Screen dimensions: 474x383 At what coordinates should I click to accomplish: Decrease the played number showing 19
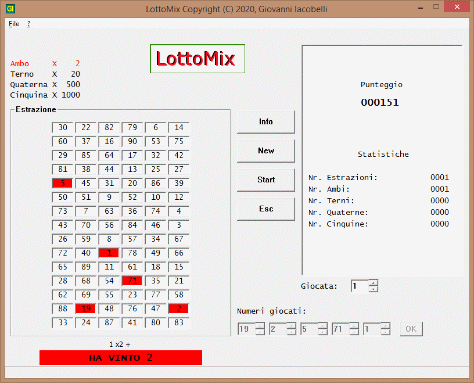(260, 332)
